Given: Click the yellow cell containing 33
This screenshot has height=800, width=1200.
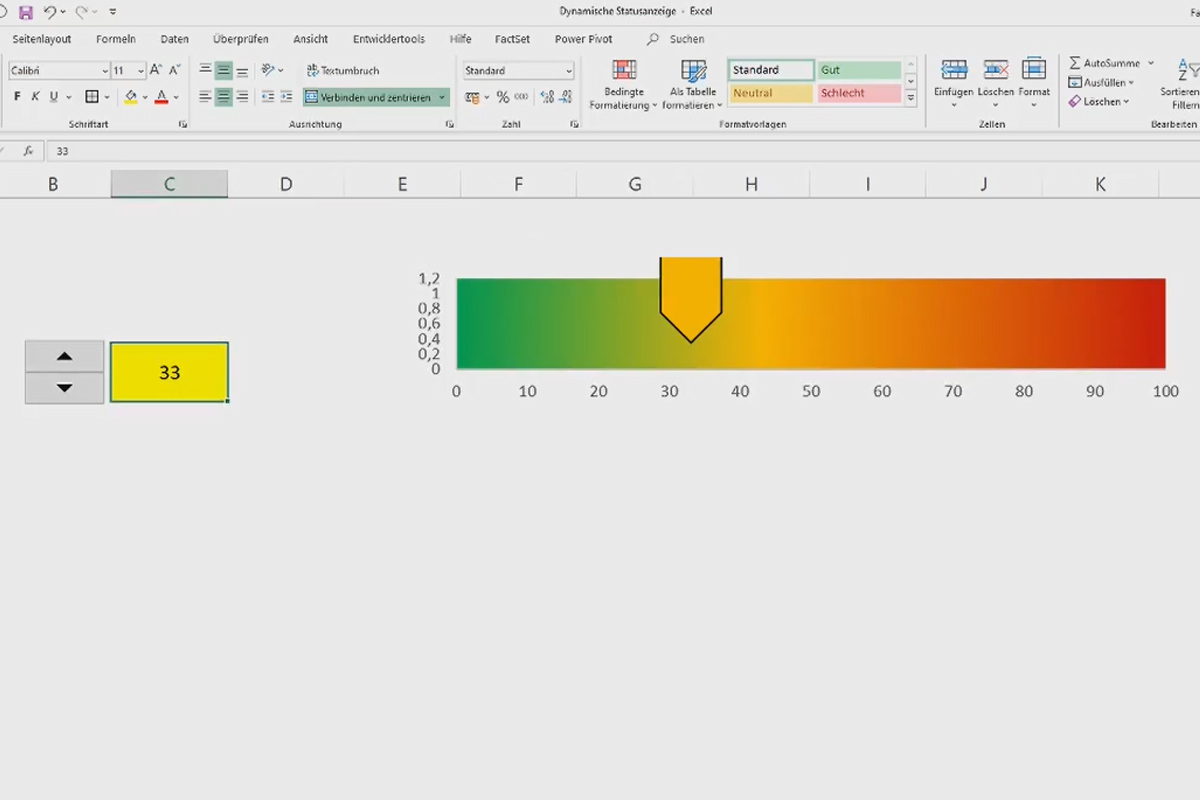Looking at the screenshot, I should click(168, 372).
